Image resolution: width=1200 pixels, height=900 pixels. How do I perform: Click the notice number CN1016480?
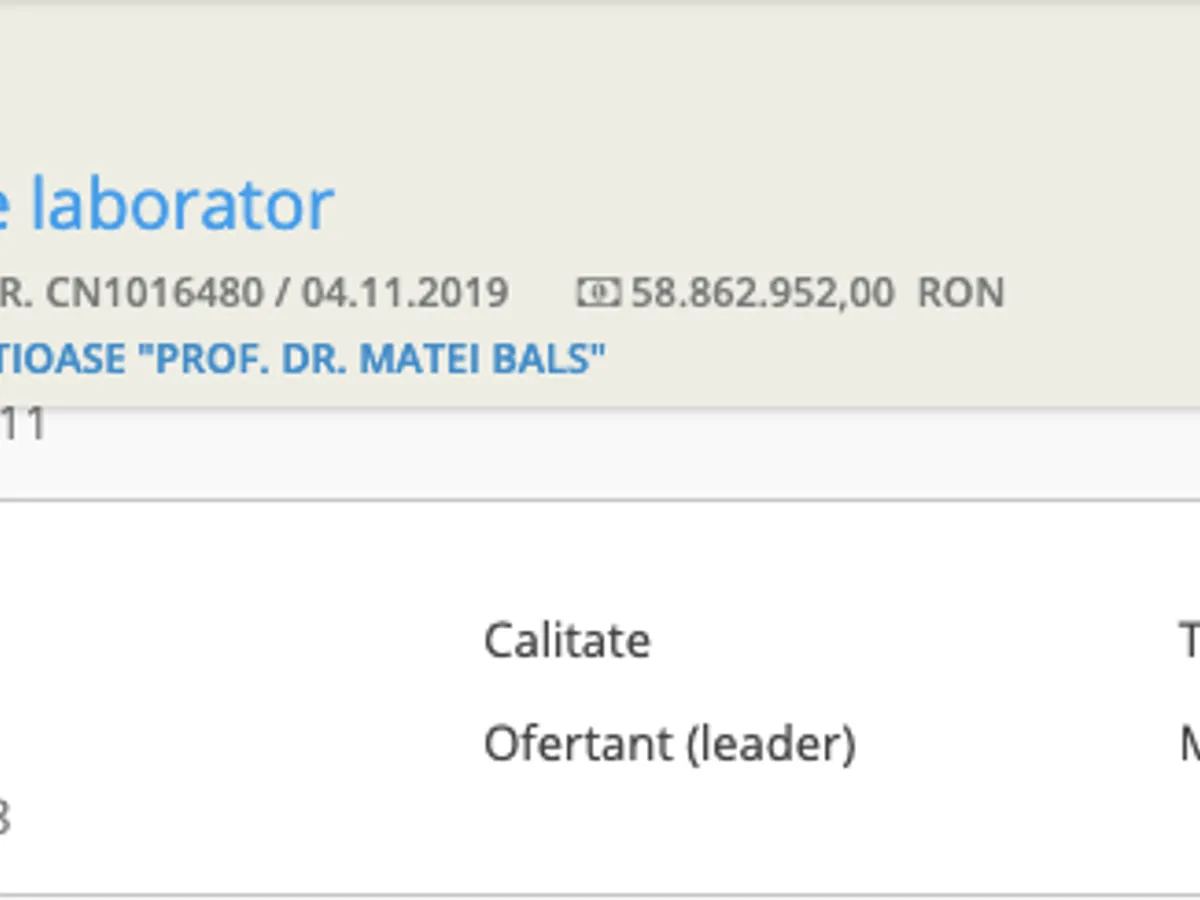click(x=155, y=293)
